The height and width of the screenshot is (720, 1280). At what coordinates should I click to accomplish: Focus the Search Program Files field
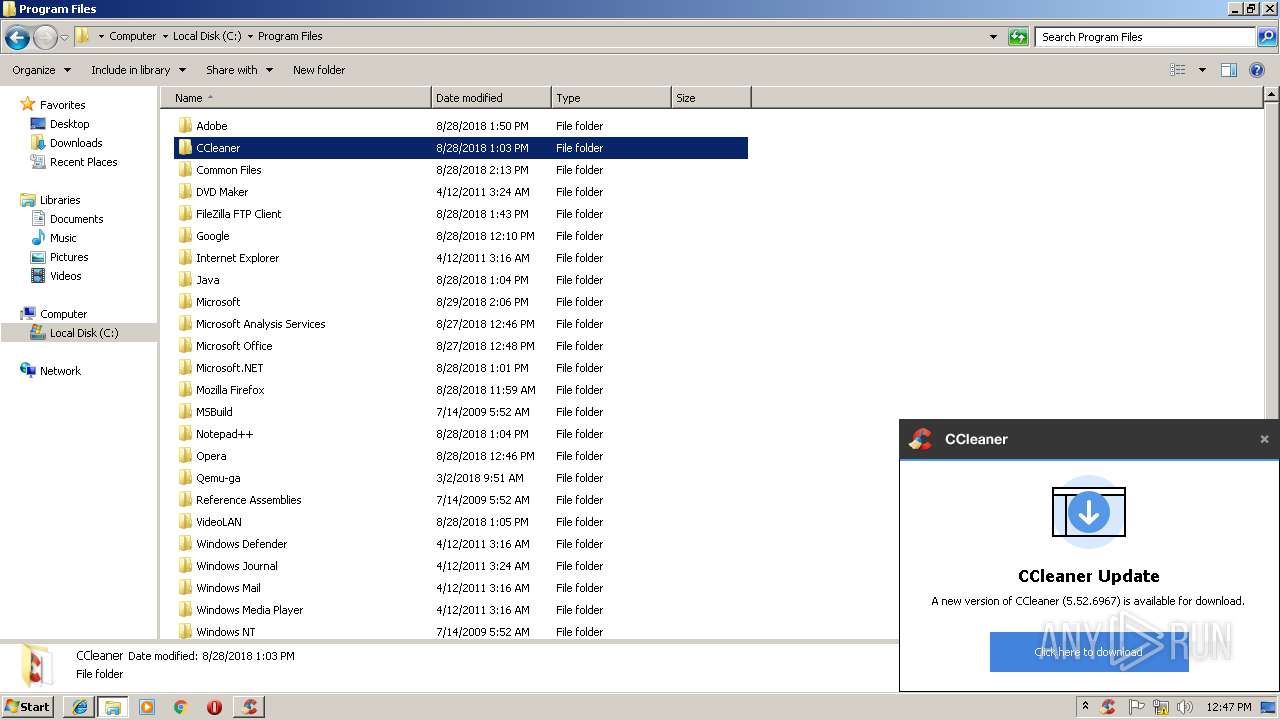tap(1146, 37)
